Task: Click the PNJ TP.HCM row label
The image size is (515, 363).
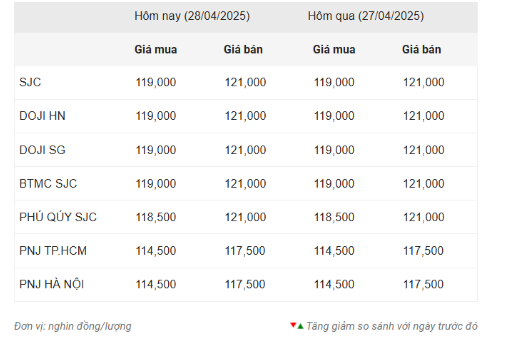Action: tap(53, 250)
